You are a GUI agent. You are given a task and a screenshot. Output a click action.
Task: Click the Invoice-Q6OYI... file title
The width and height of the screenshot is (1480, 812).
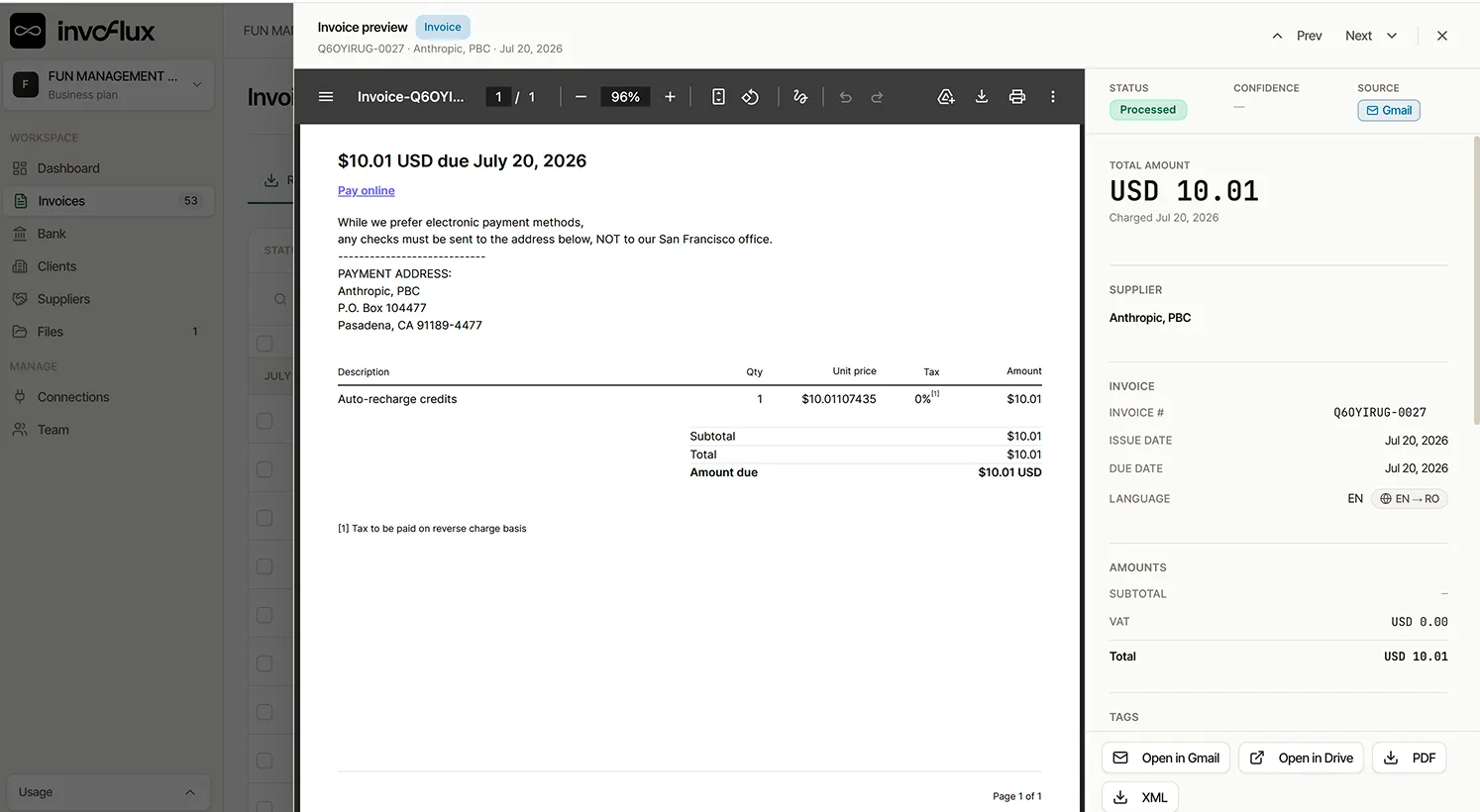pos(410,97)
